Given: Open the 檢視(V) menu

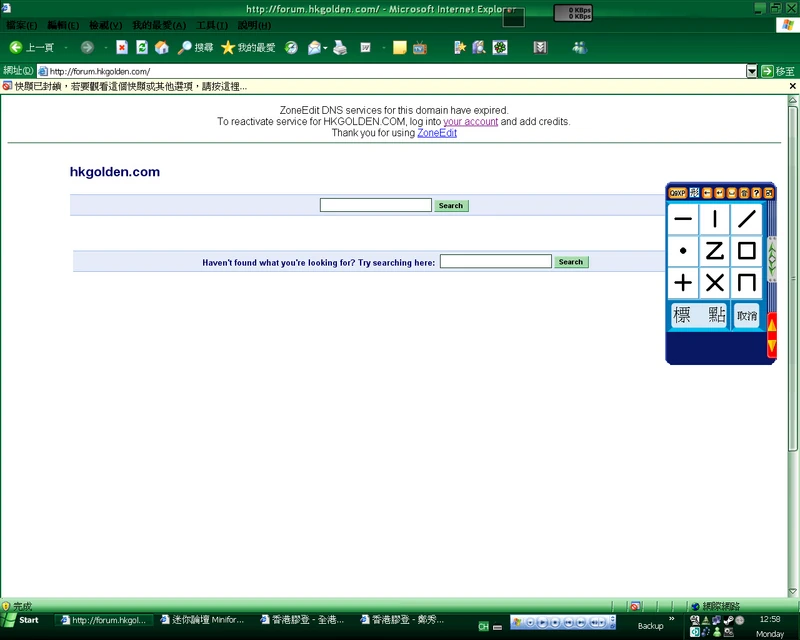Looking at the screenshot, I should pyautogui.click(x=105, y=25).
